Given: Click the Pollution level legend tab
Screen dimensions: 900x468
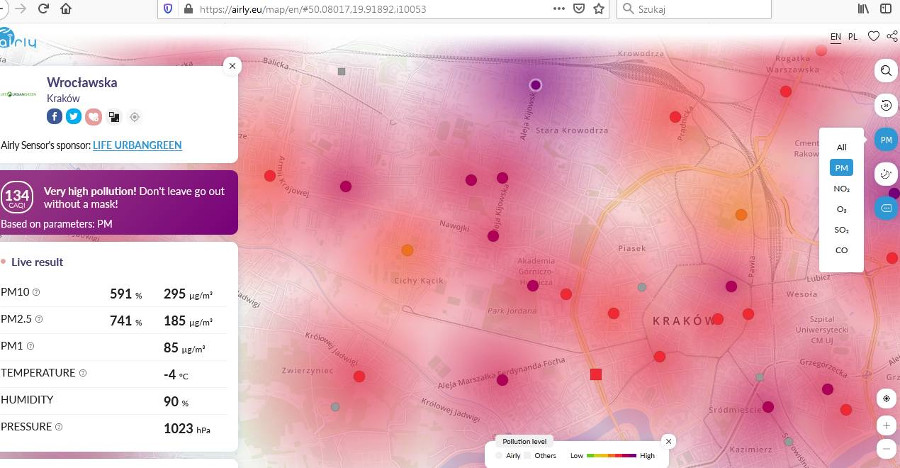Looking at the screenshot, I should pyautogui.click(x=524, y=442).
